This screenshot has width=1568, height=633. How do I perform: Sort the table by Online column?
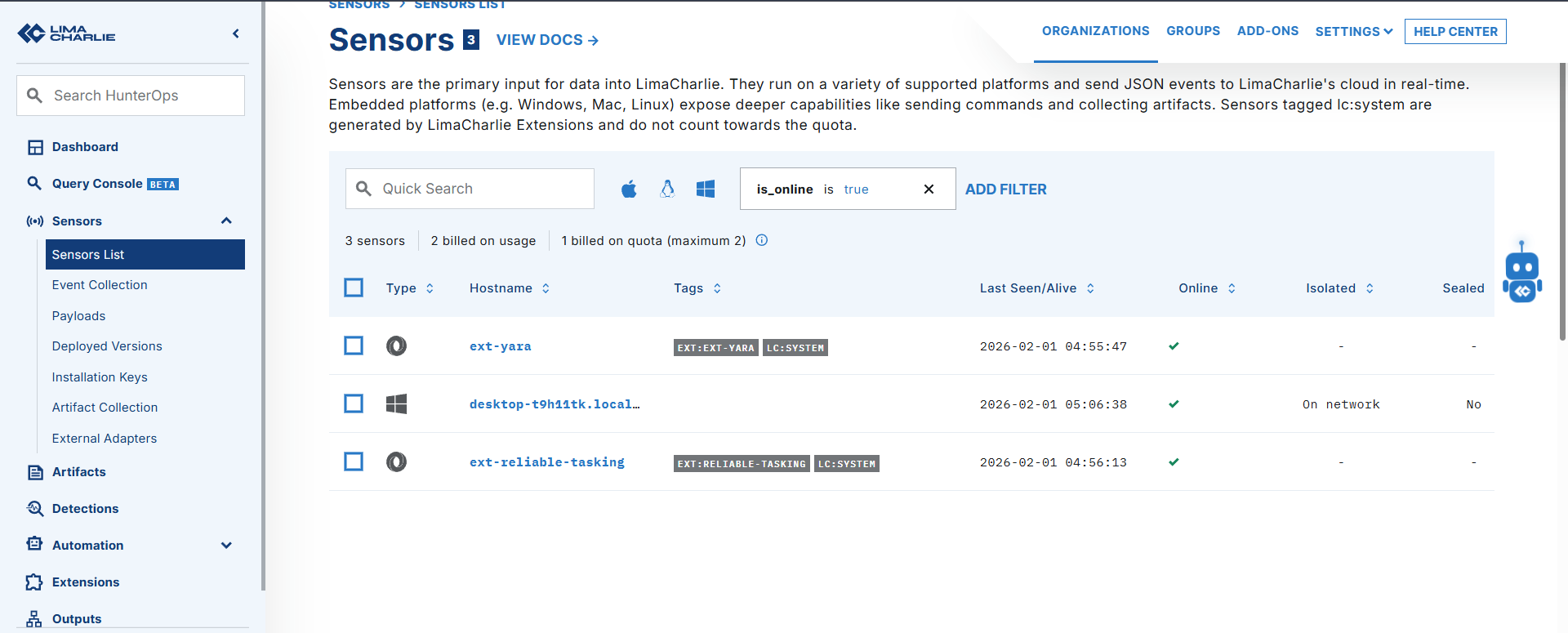coord(1207,288)
